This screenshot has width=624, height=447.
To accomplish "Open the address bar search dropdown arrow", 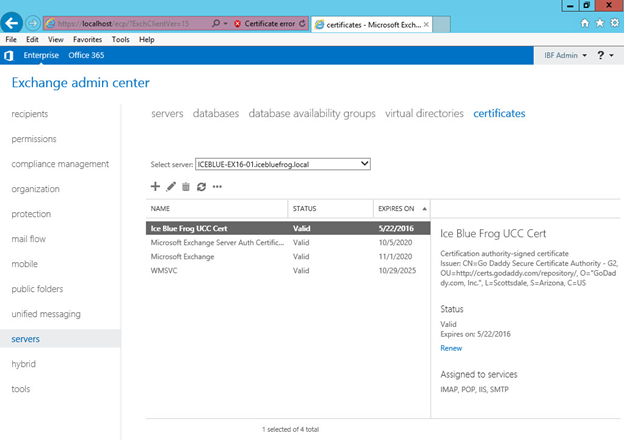I will click(x=226, y=23).
